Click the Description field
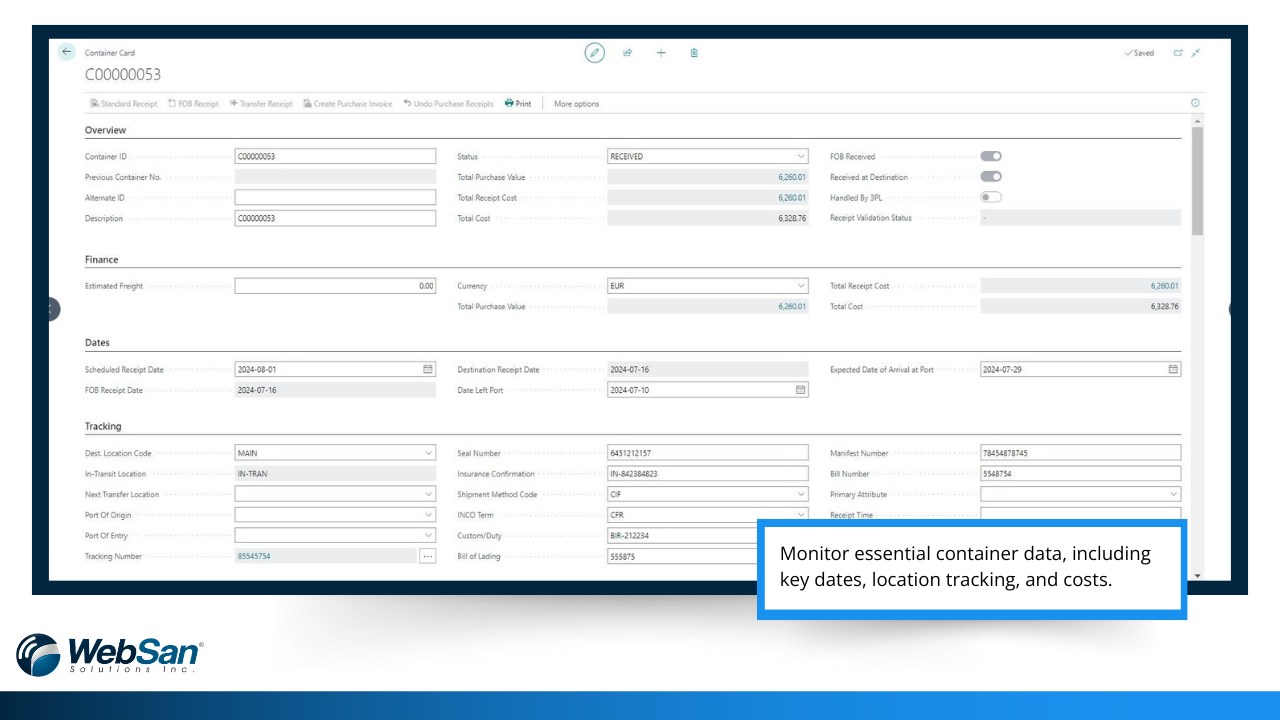This screenshot has width=1280, height=720. point(335,218)
